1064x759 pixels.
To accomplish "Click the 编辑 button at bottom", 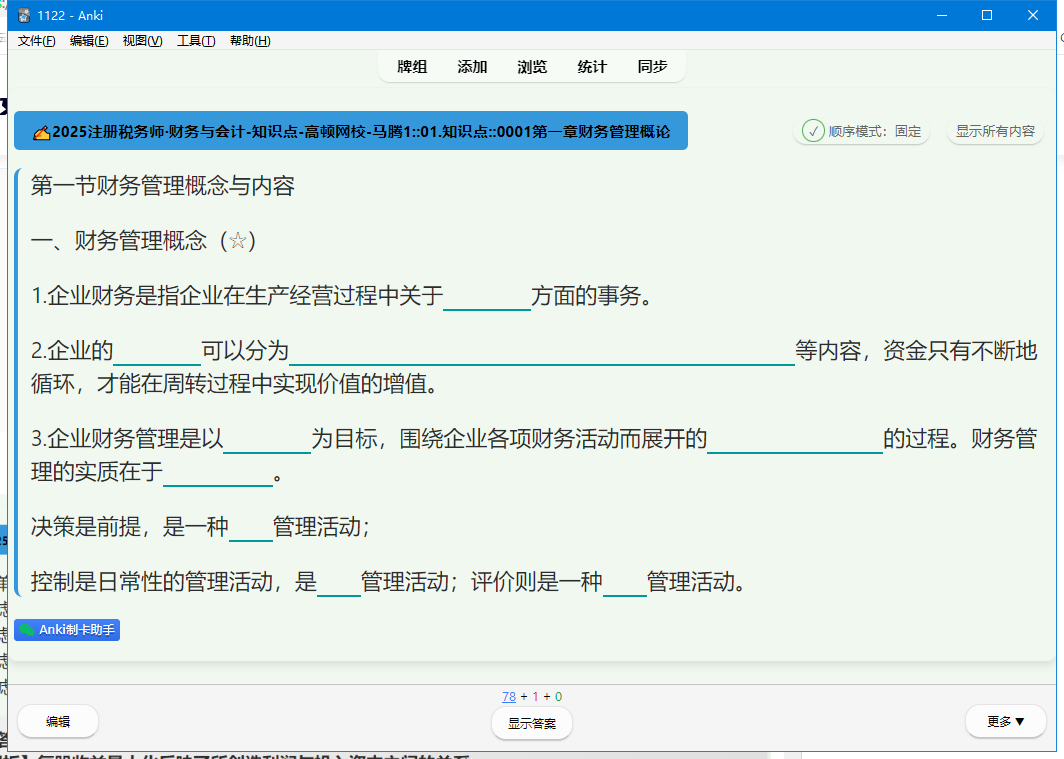I will (x=58, y=722).
